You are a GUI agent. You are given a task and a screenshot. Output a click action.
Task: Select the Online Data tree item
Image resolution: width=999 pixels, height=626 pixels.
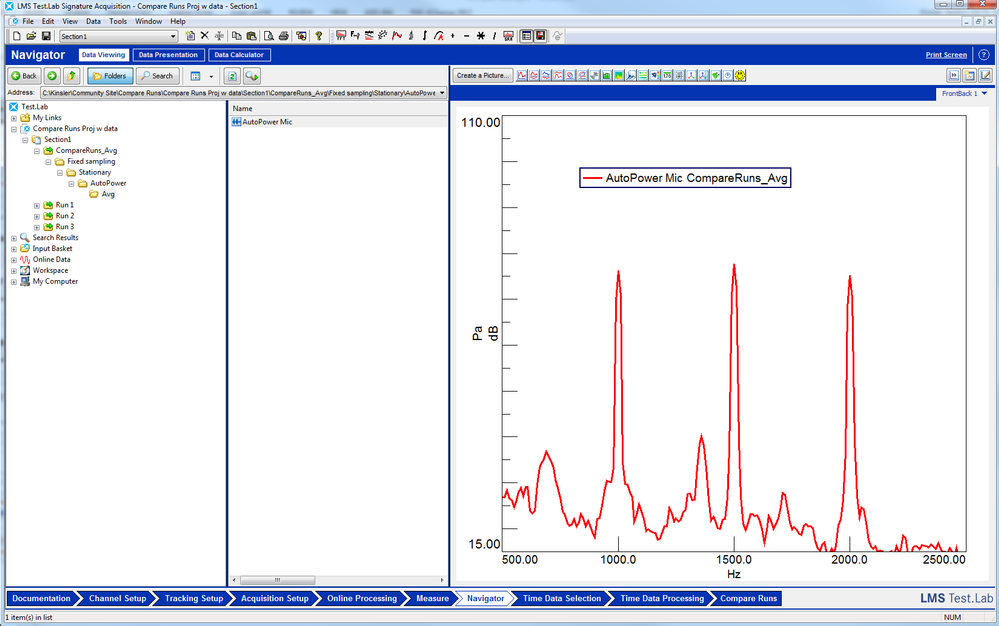52,259
